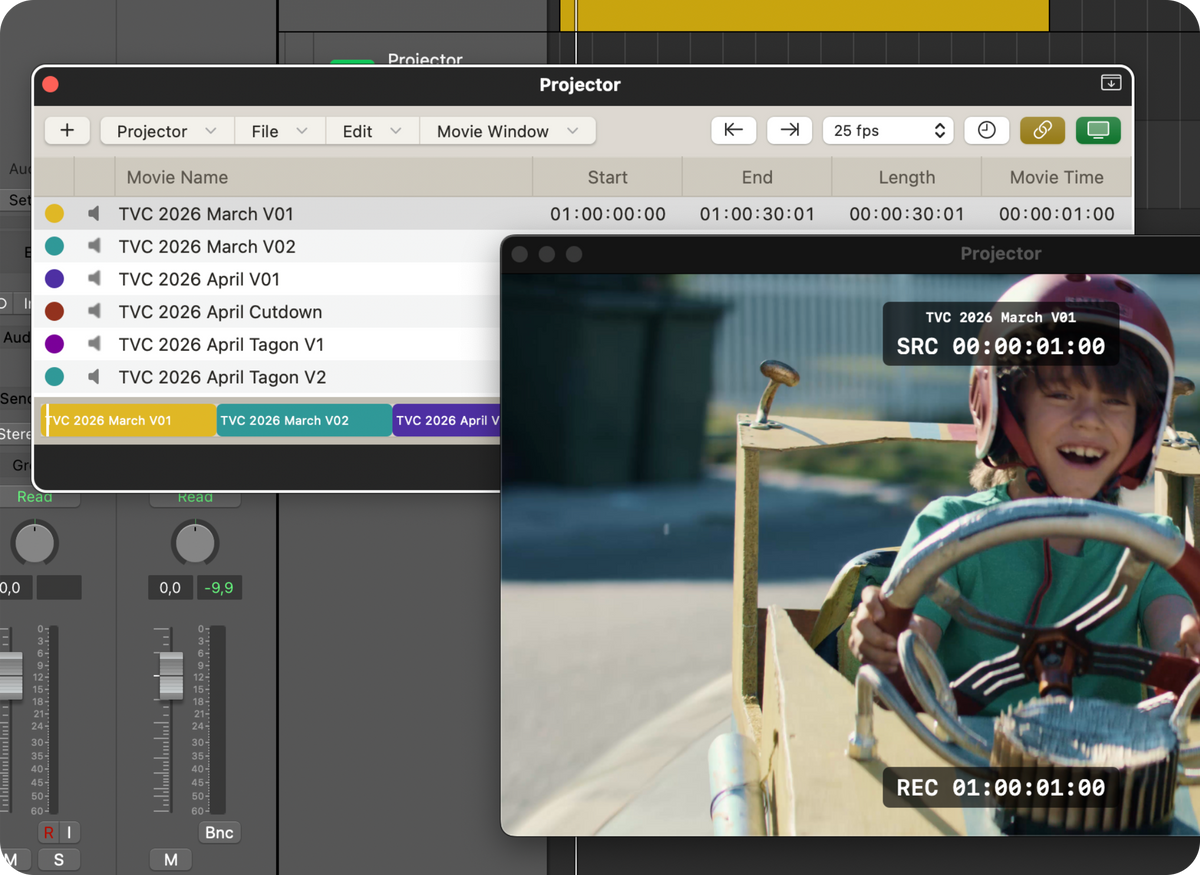Select TVC 2026 March V02 timeline clip
This screenshot has width=1200, height=875.
pos(304,420)
